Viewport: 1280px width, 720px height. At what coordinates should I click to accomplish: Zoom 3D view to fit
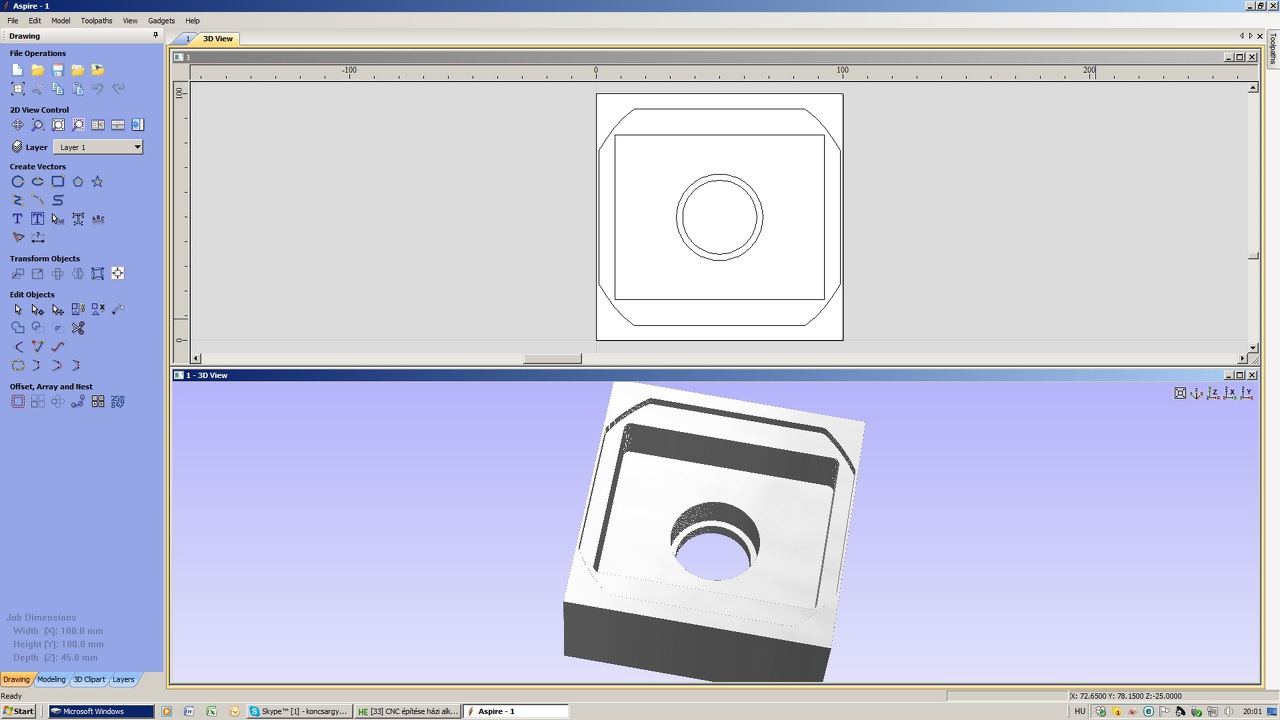(1180, 393)
